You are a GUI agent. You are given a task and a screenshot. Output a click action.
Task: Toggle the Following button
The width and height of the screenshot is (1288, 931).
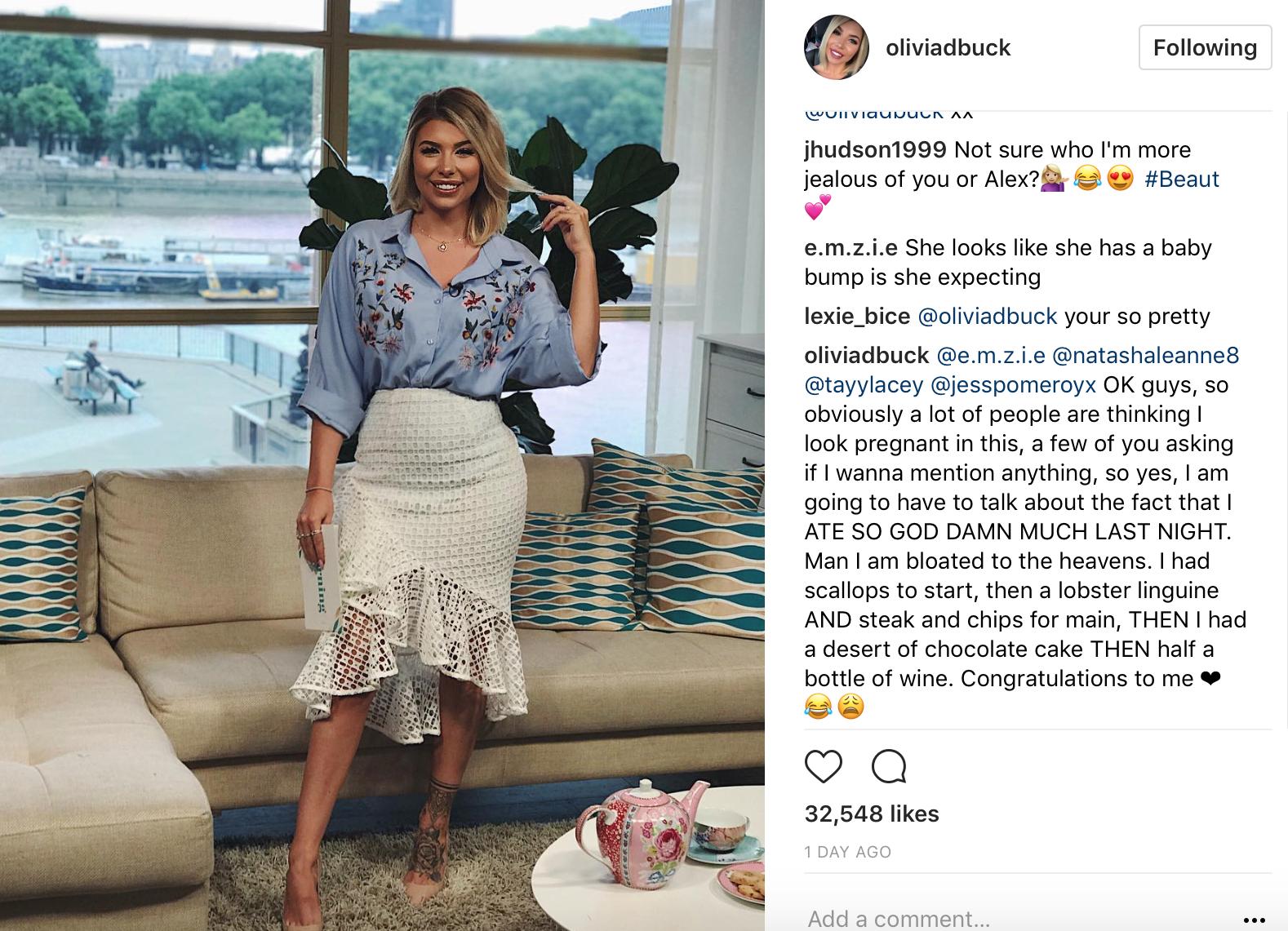pyautogui.click(x=1205, y=47)
